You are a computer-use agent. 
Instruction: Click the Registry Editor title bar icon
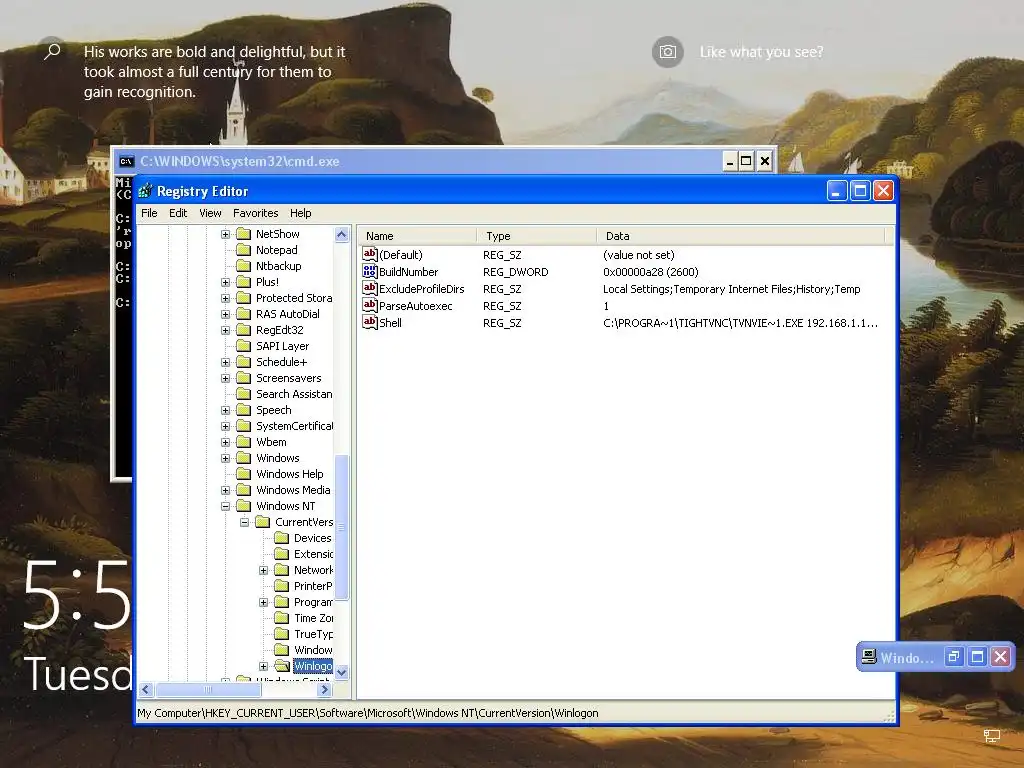(146, 191)
